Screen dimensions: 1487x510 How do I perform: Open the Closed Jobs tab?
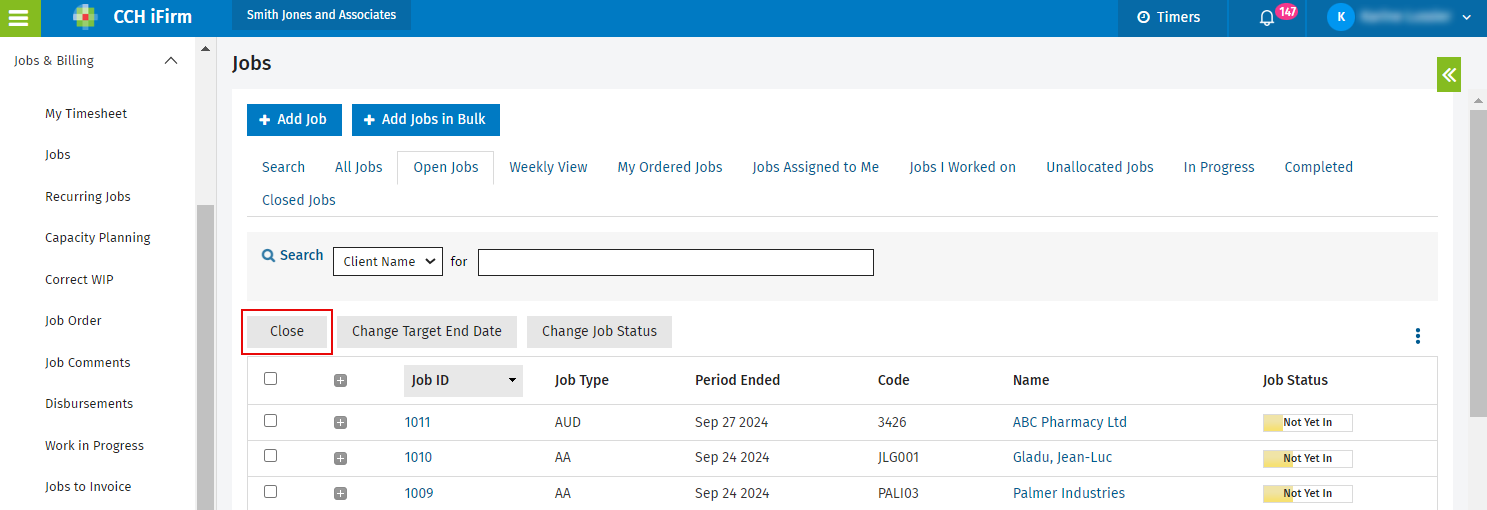[299, 200]
